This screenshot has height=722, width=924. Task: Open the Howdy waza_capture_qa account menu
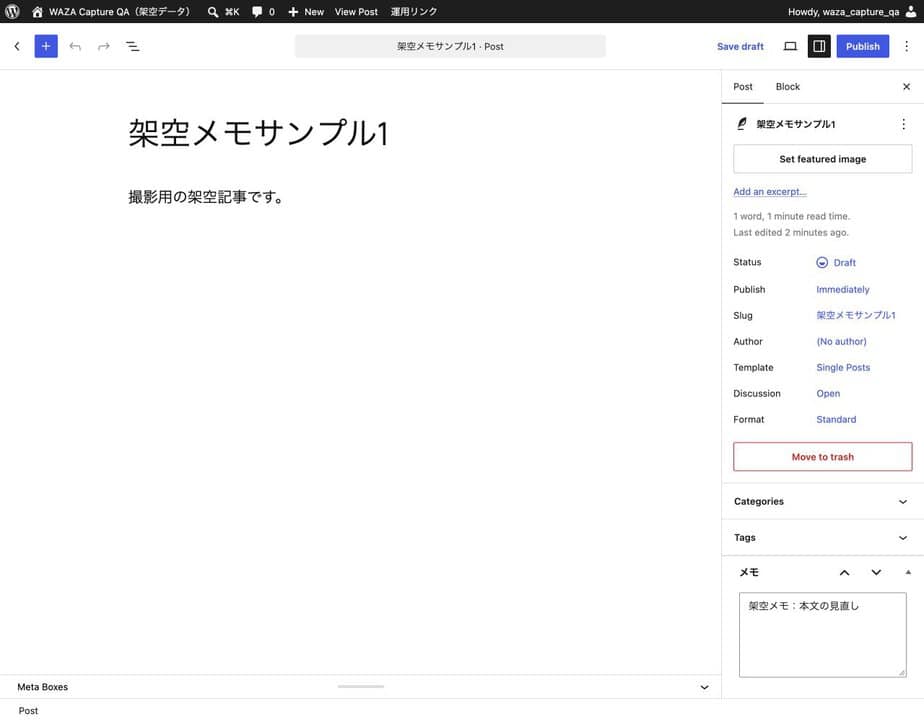coord(852,11)
